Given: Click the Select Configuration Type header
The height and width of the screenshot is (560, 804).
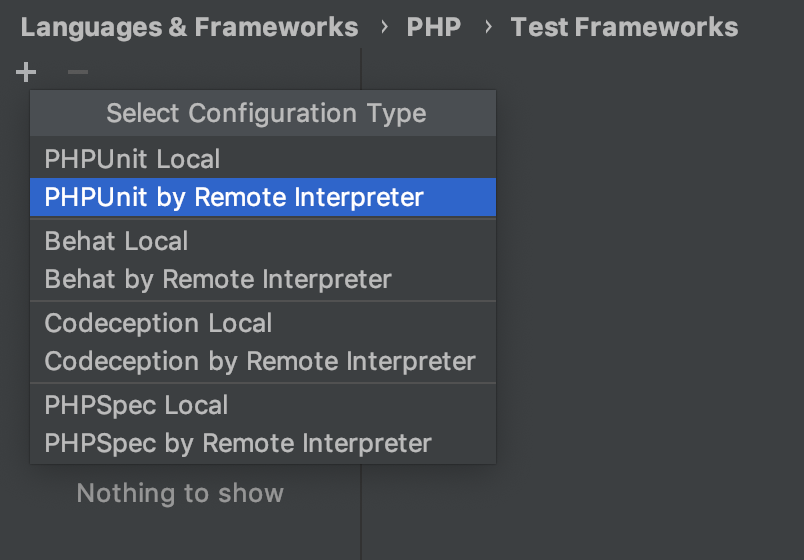Looking at the screenshot, I should pyautogui.click(x=266, y=114).
